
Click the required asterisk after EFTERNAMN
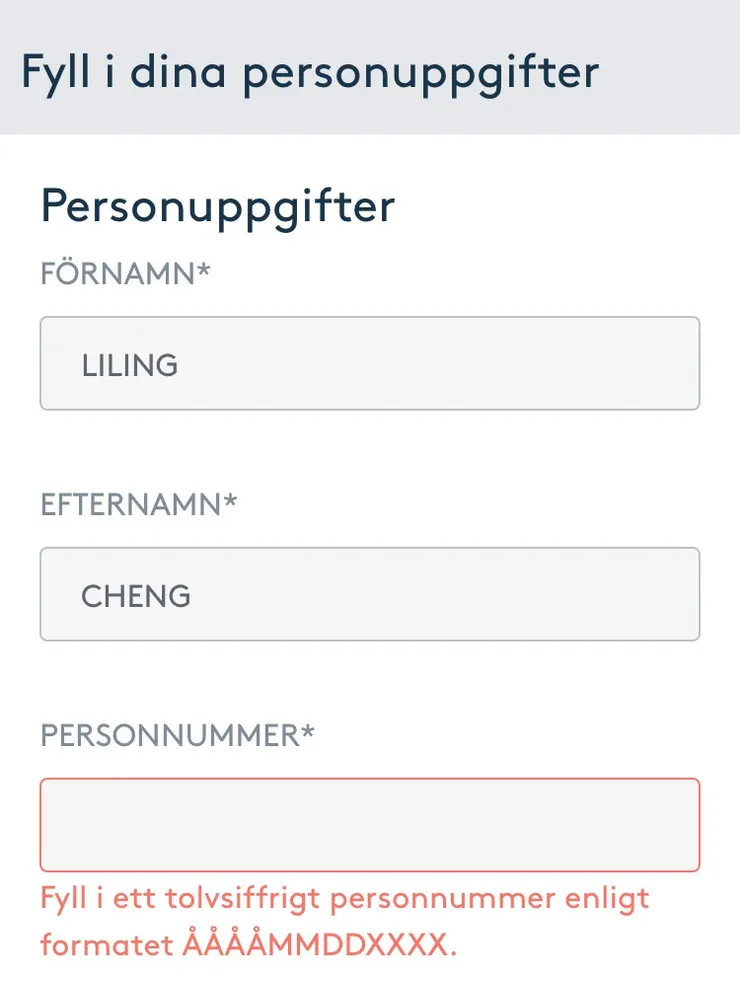pyautogui.click(x=231, y=501)
